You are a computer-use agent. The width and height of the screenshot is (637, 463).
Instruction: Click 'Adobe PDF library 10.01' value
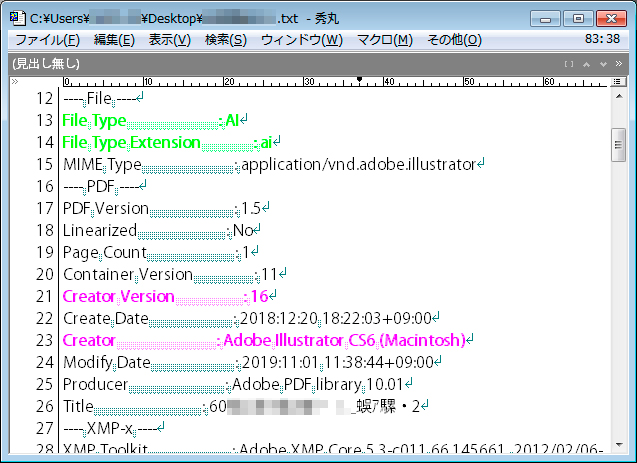click(317, 385)
